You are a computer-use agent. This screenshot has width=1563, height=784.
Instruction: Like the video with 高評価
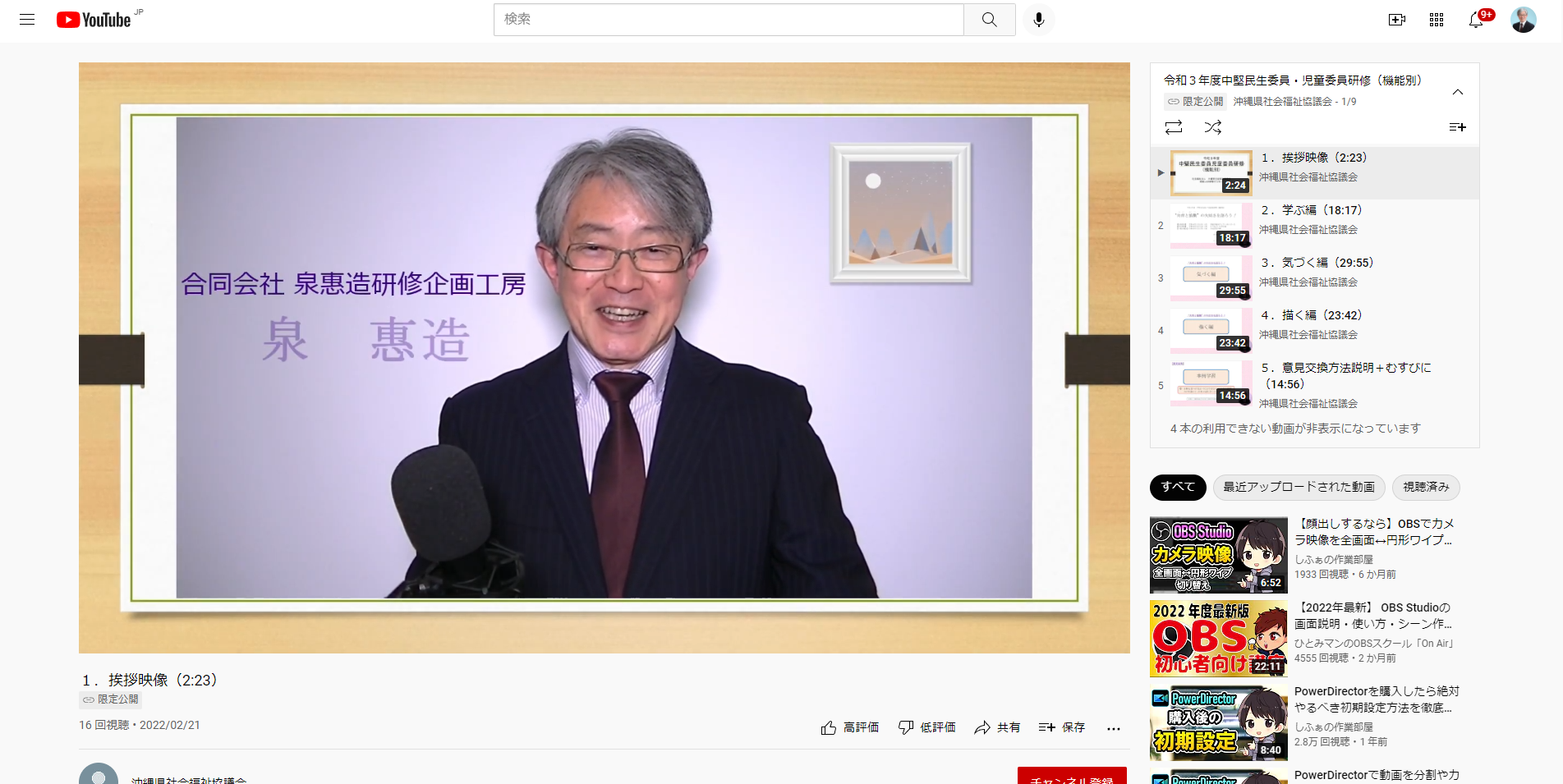click(x=850, y=727)
